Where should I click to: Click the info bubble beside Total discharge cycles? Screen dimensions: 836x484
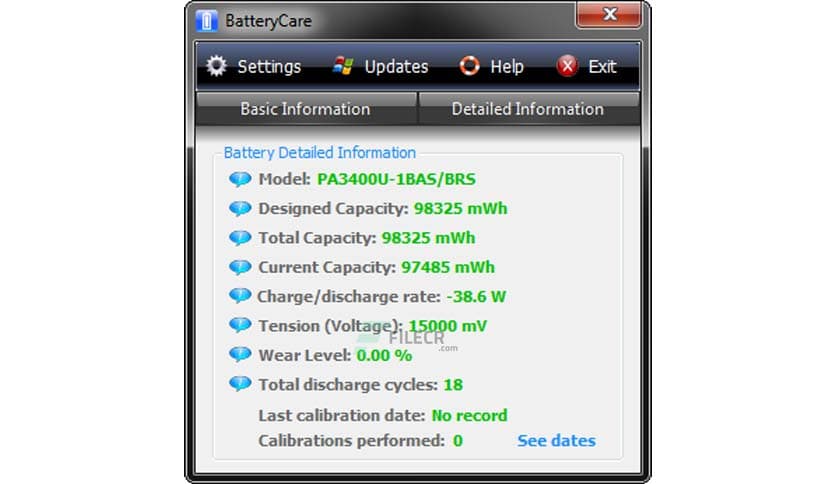click(x=240, y=384)
